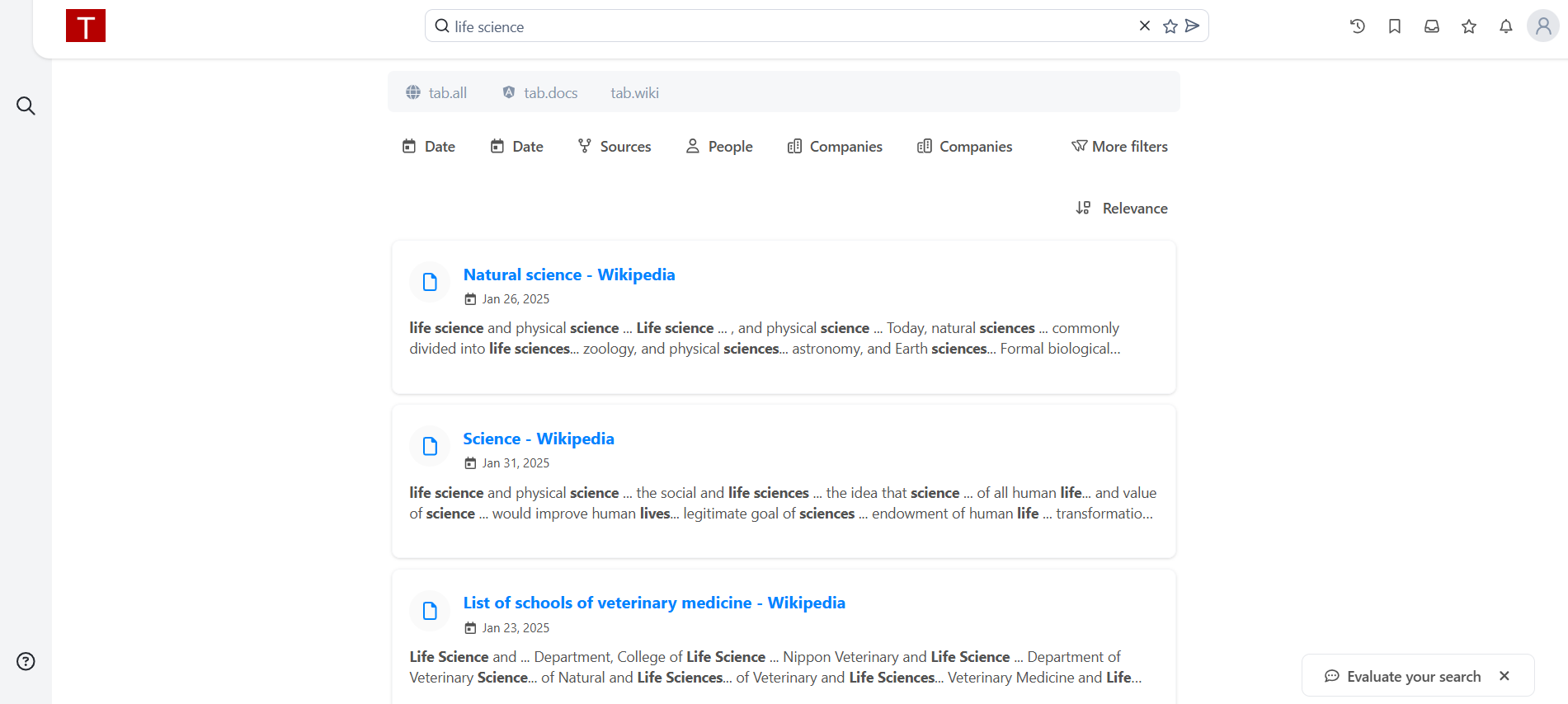1568x704 pixels.
Task: Open user profile avatar
Action: [1543, 26]
